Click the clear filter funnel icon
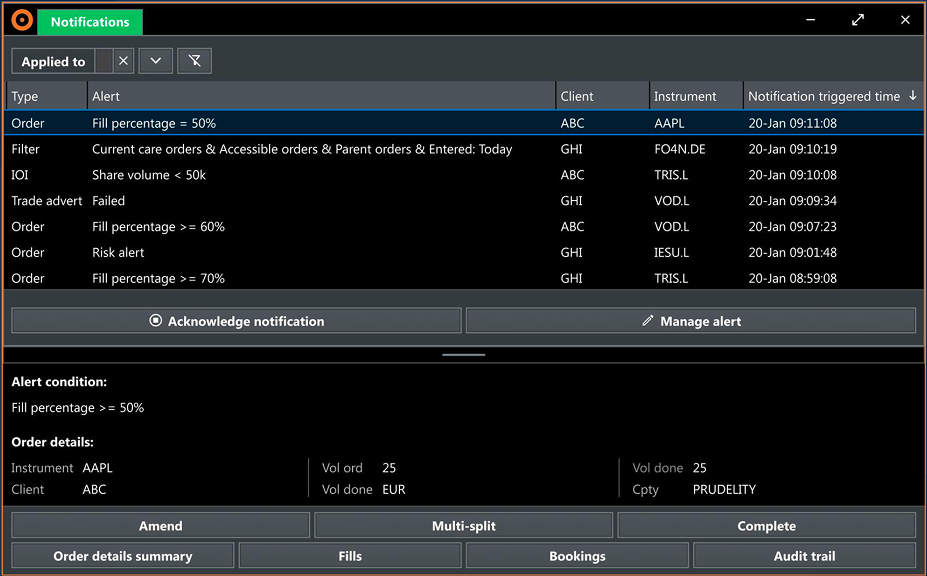The height and width of the screenshot is (576, 927). (194, 60)
